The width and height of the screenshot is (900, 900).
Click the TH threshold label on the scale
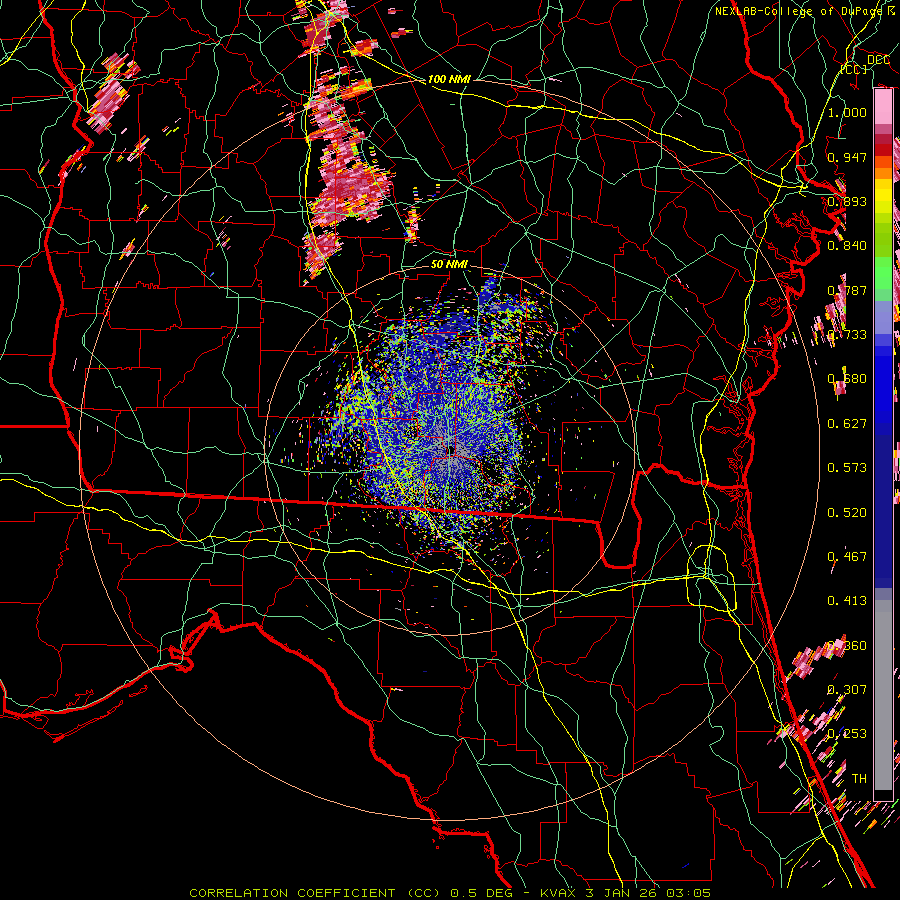pyautogui.click(x=859, y=779)
